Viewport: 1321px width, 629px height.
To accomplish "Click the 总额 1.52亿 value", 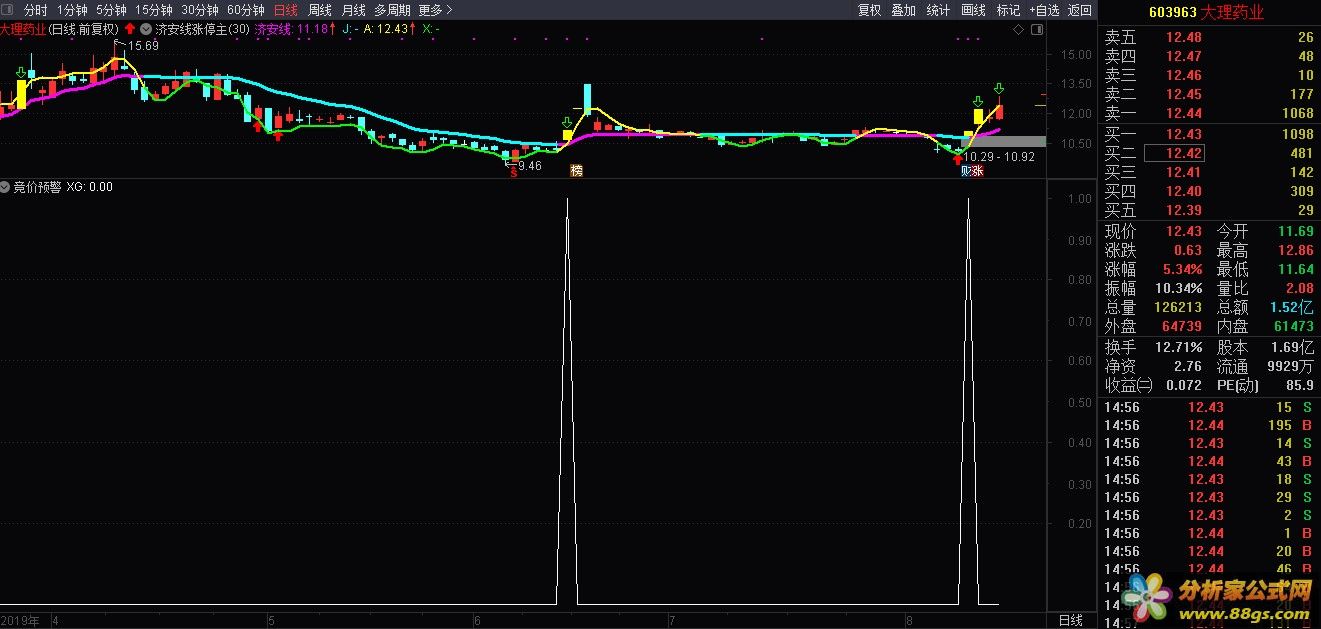I will coord(1293,307).
